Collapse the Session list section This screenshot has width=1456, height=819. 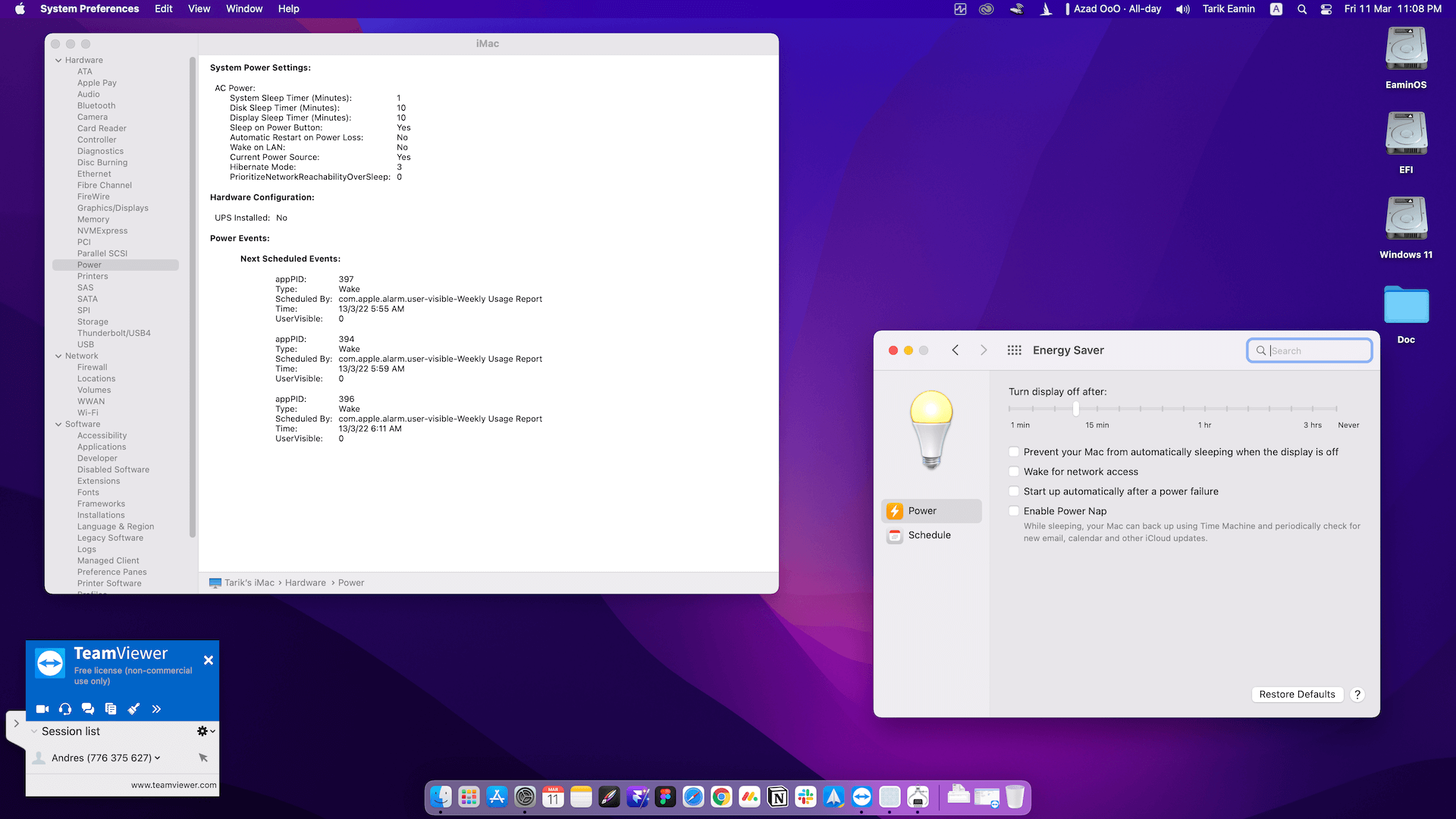34,732
